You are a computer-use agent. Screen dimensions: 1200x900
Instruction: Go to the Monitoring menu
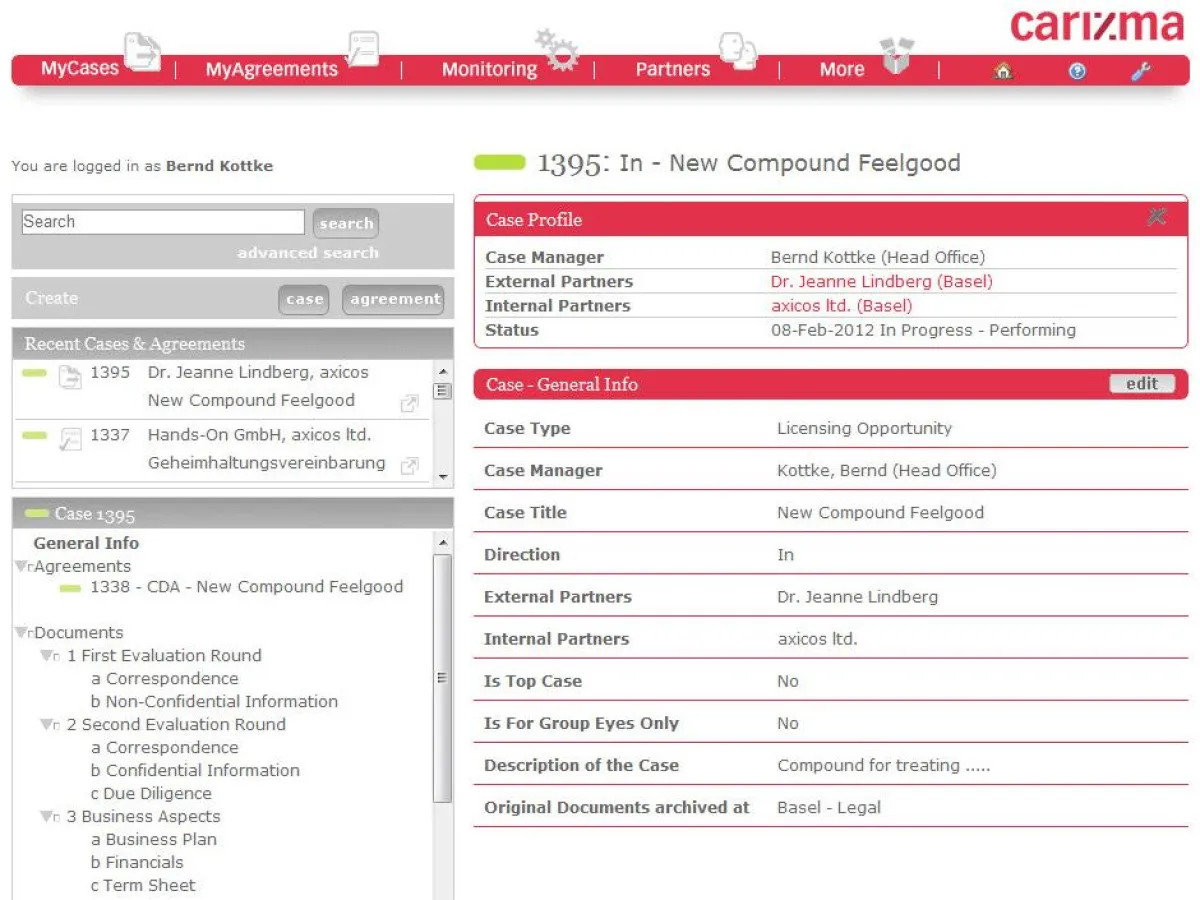[x=489, y=69]
